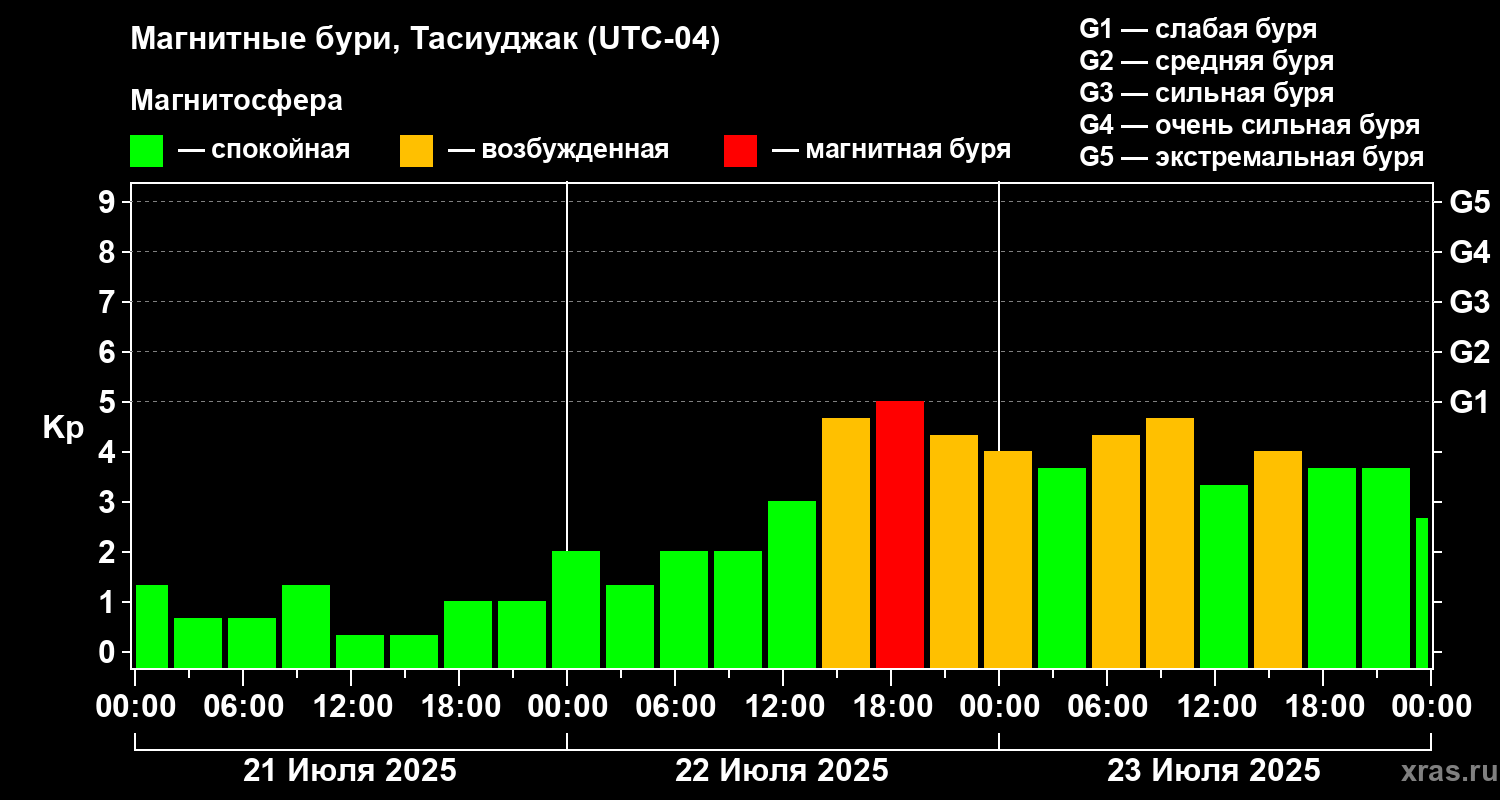The width and height of the screenshot is (1500, 800).
Task: Click the 'магнитная буря' legend text
Action: (908, 151)
